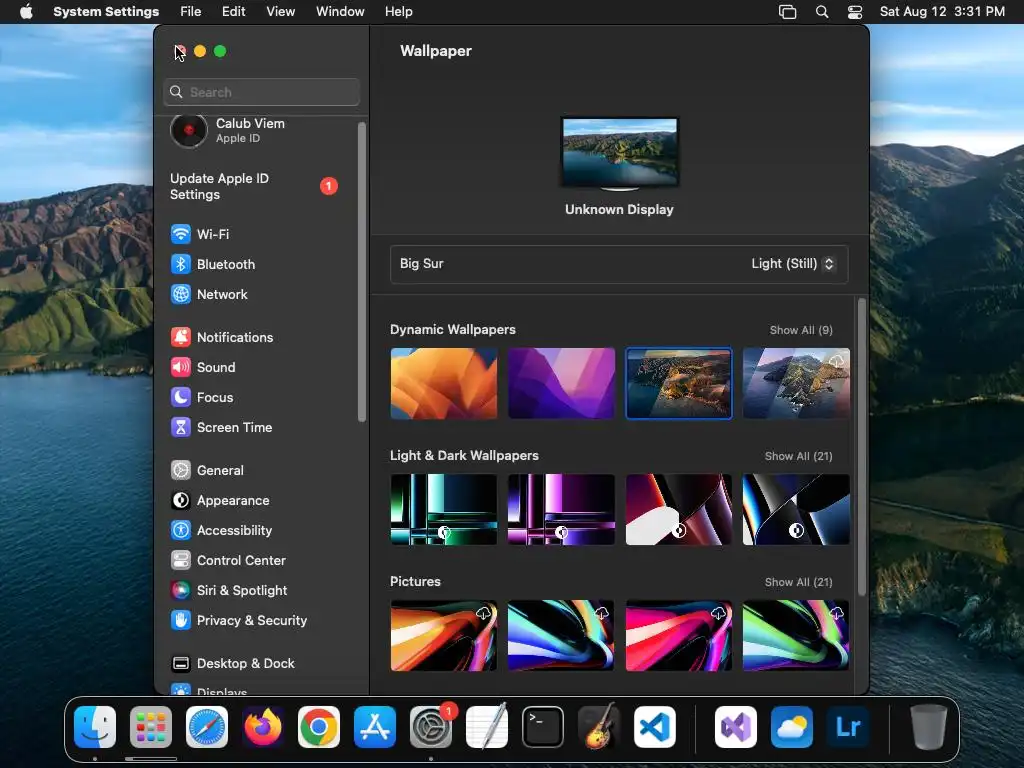Image resolution: width=1024 pixels, height=768 pixels.
Task: Open the Apple menu
Action: pyautogui.click(x=26, y=12)
